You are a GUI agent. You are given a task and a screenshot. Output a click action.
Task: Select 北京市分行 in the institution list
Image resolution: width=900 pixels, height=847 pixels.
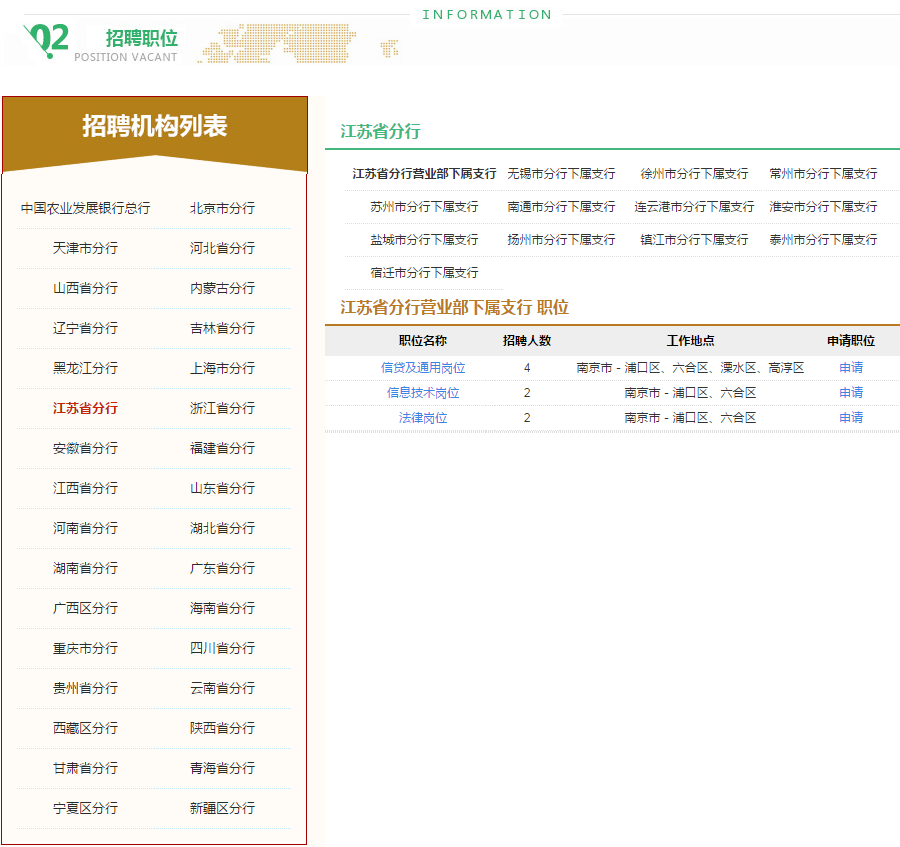point(222,208)
